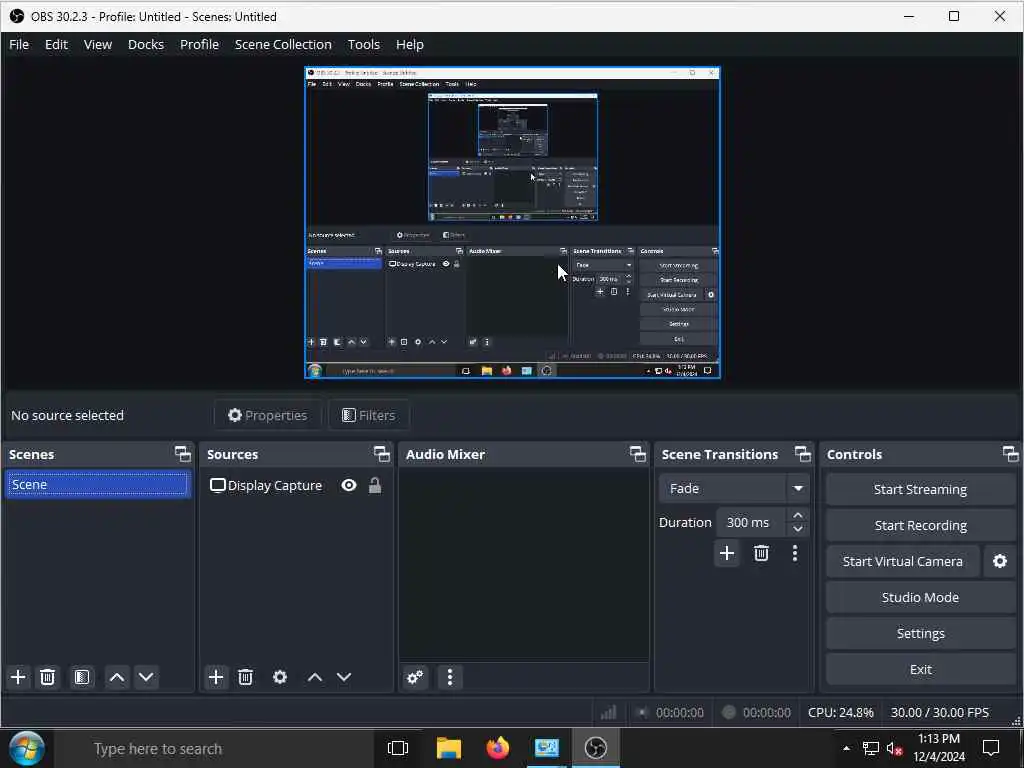Open the View menu
This screenshot has height=768, width=1024.
pyautogui.click(x=98, y=44)
